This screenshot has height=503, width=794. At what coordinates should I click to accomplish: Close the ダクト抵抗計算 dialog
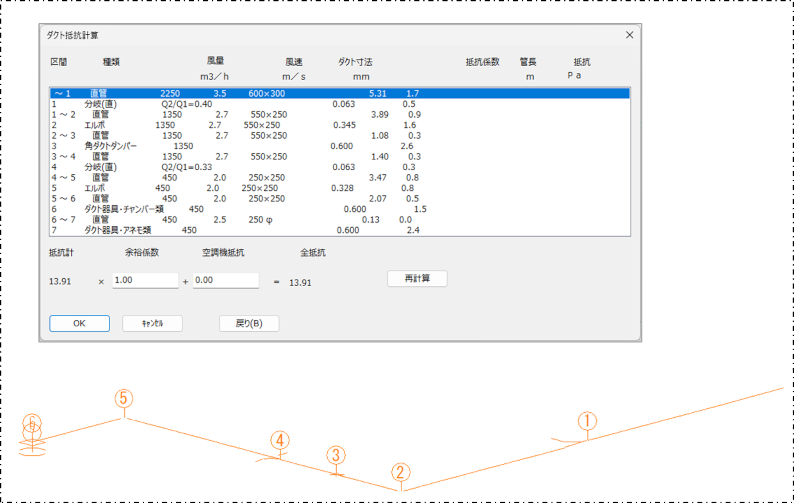tap(629, 35)
